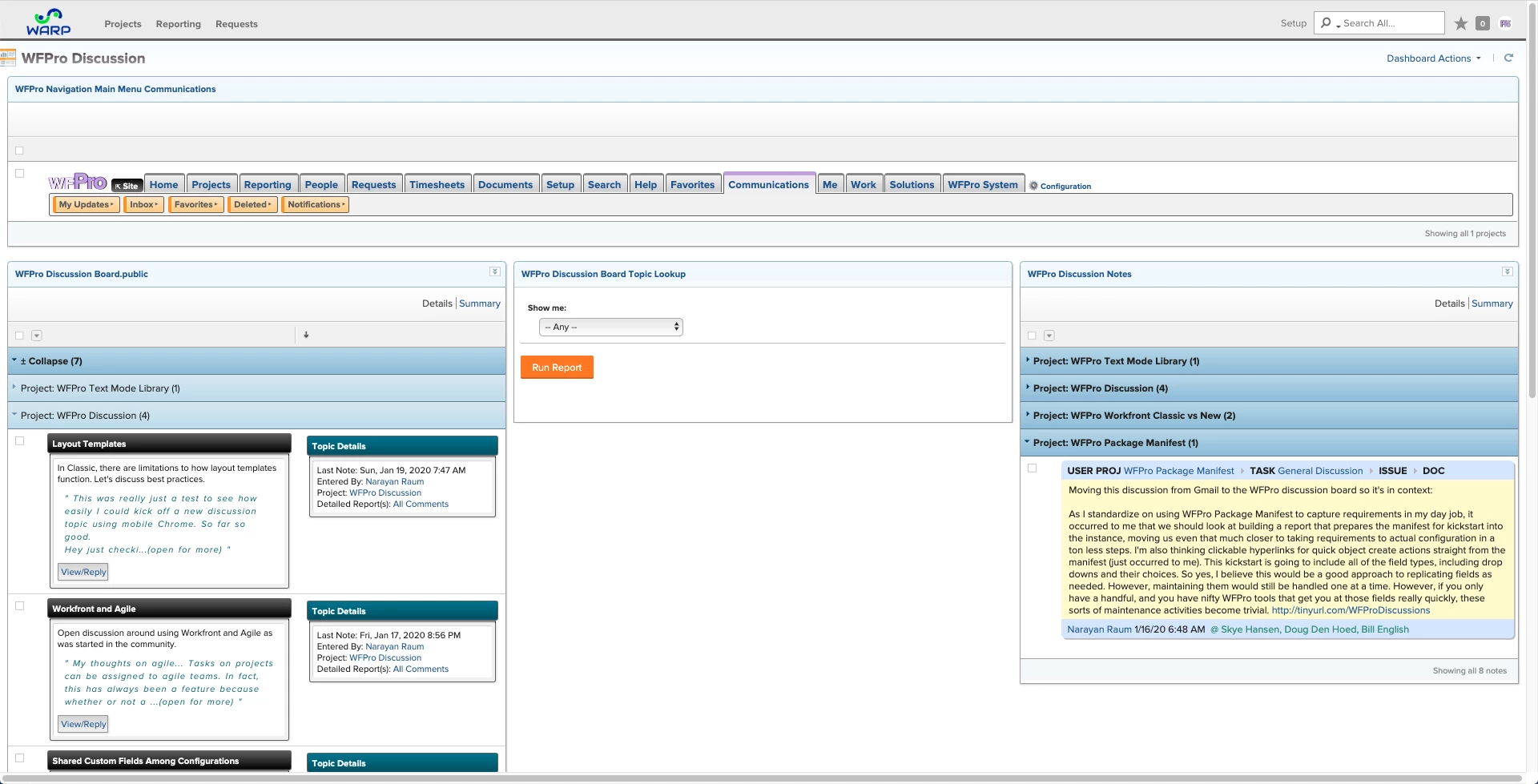Click the orange Run Report button

click(557, 368)
